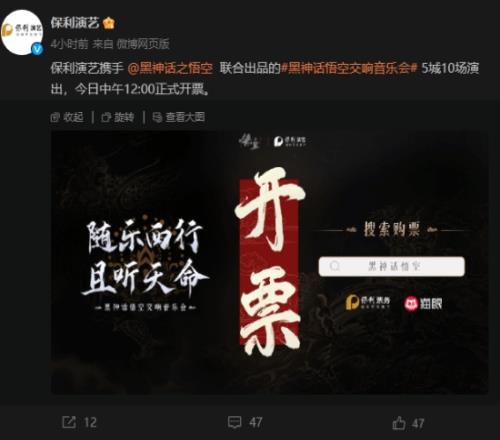Open the 保利演艺 profile avatar
The image size is (500, 440).
22,32
